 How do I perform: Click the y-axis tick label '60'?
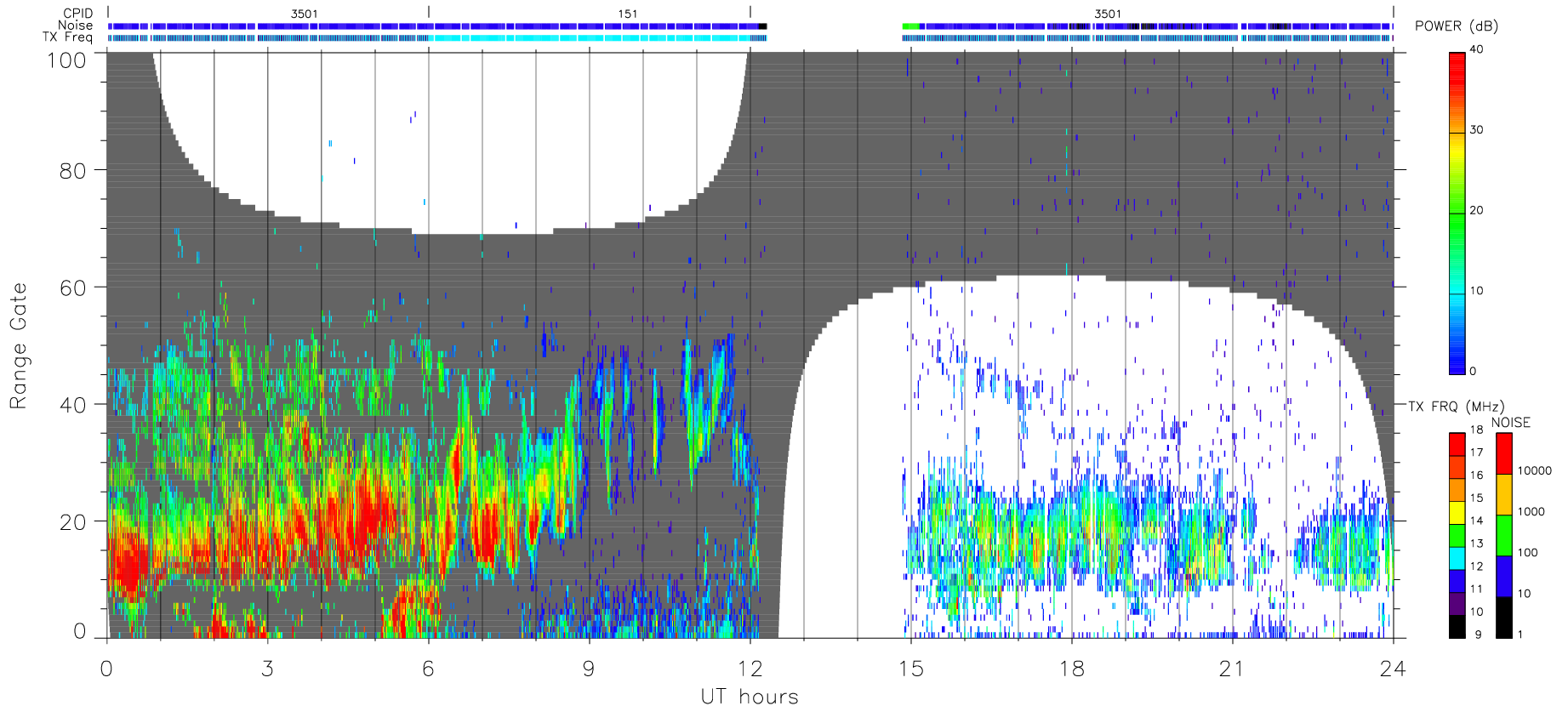tap(72, 287)
